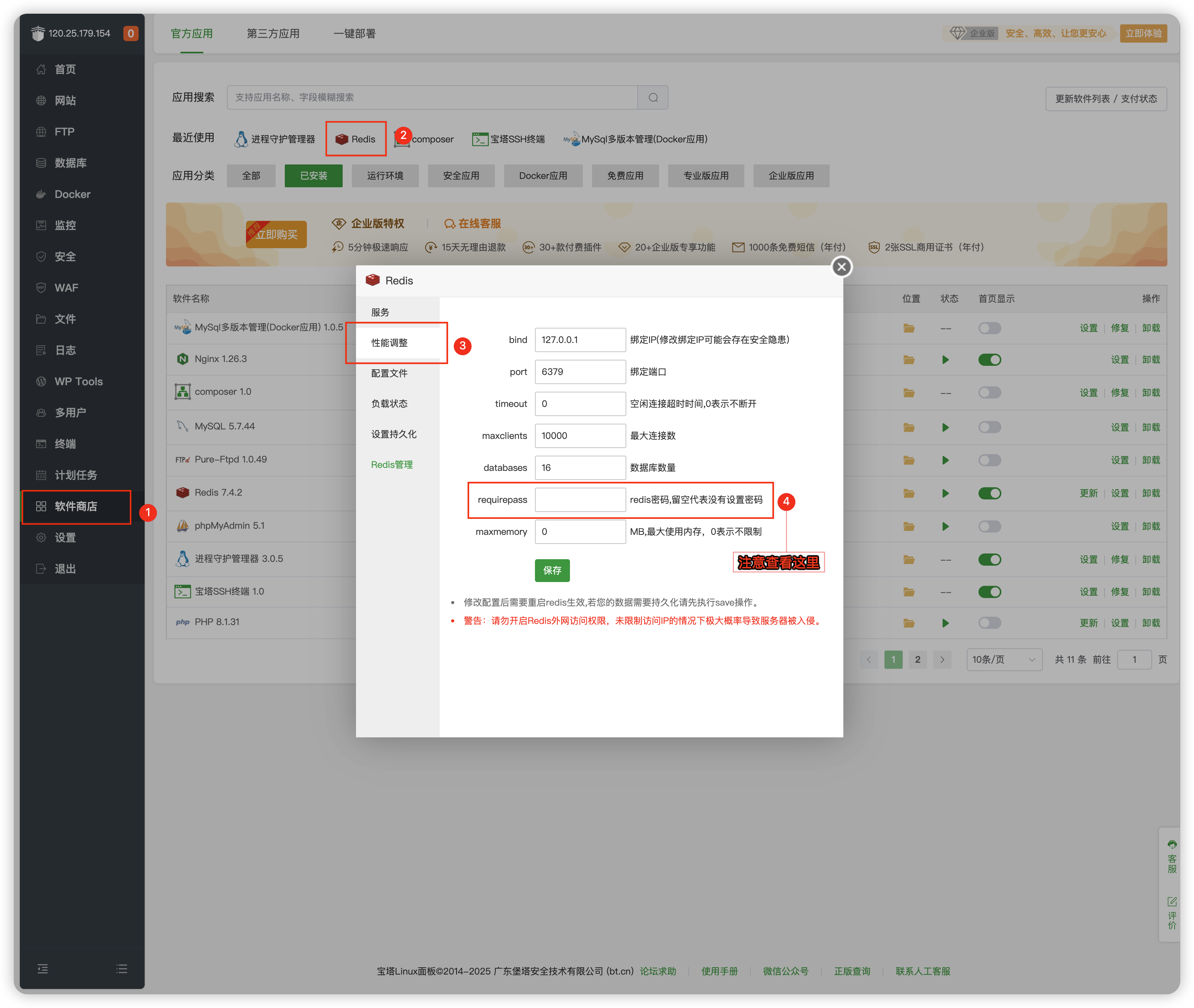Click the Redis icon in recently used
The height and width of the screenshot is (1008, 1194).
tap(342, 139)
